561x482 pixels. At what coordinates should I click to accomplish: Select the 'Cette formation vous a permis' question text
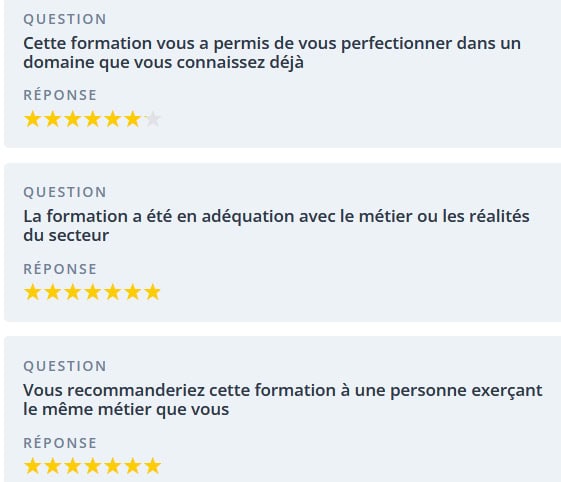[272, 53]
